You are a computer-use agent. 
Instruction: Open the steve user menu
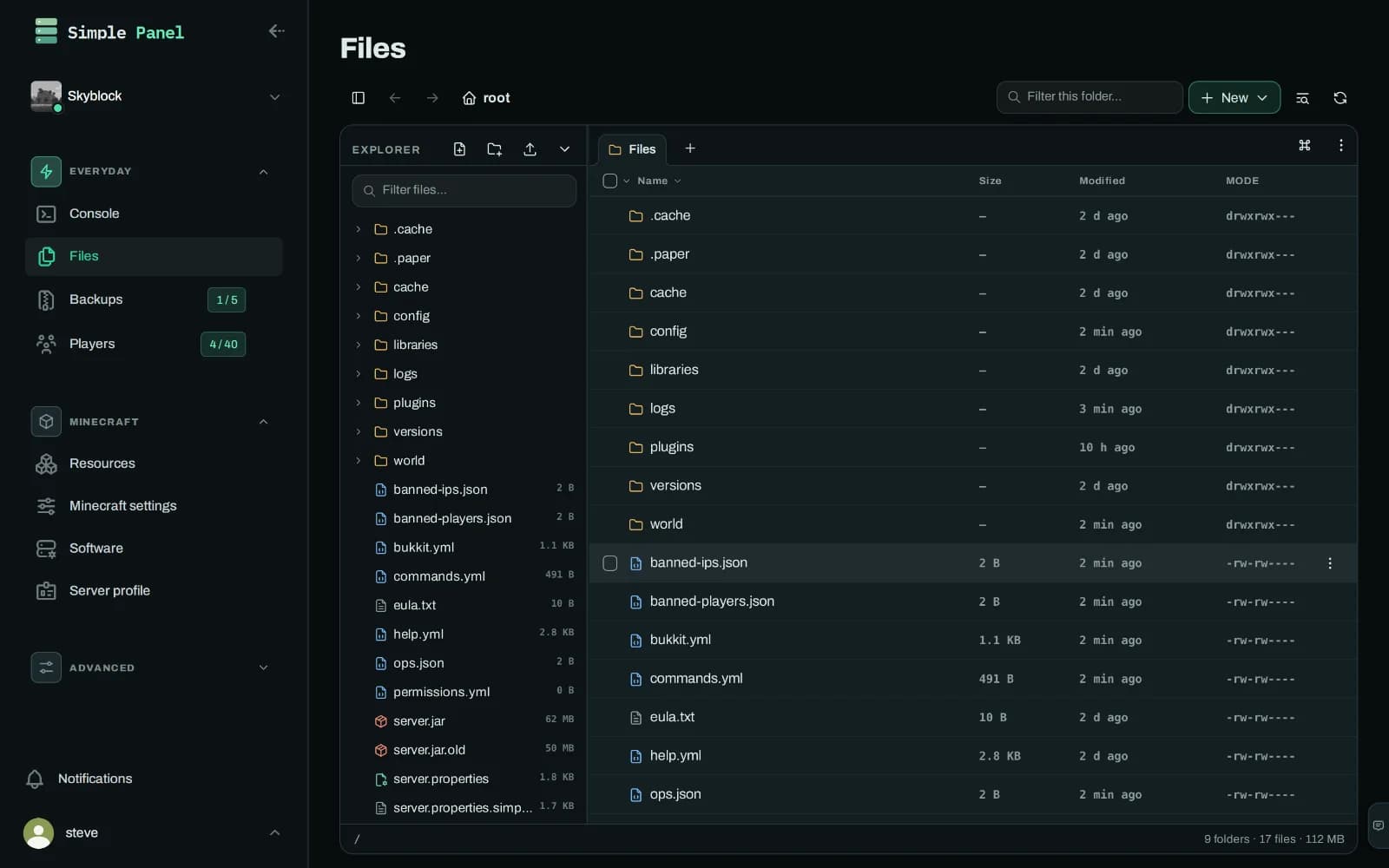[154, 833]
